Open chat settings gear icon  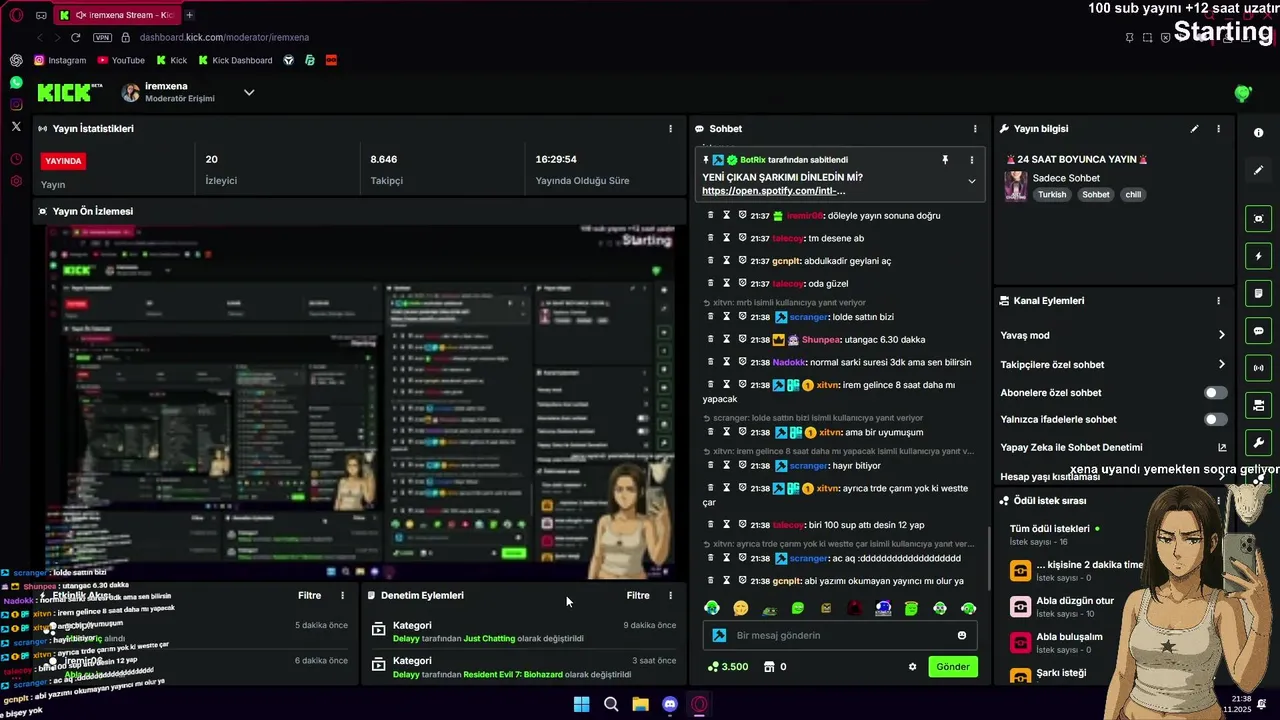coord(912,667)
